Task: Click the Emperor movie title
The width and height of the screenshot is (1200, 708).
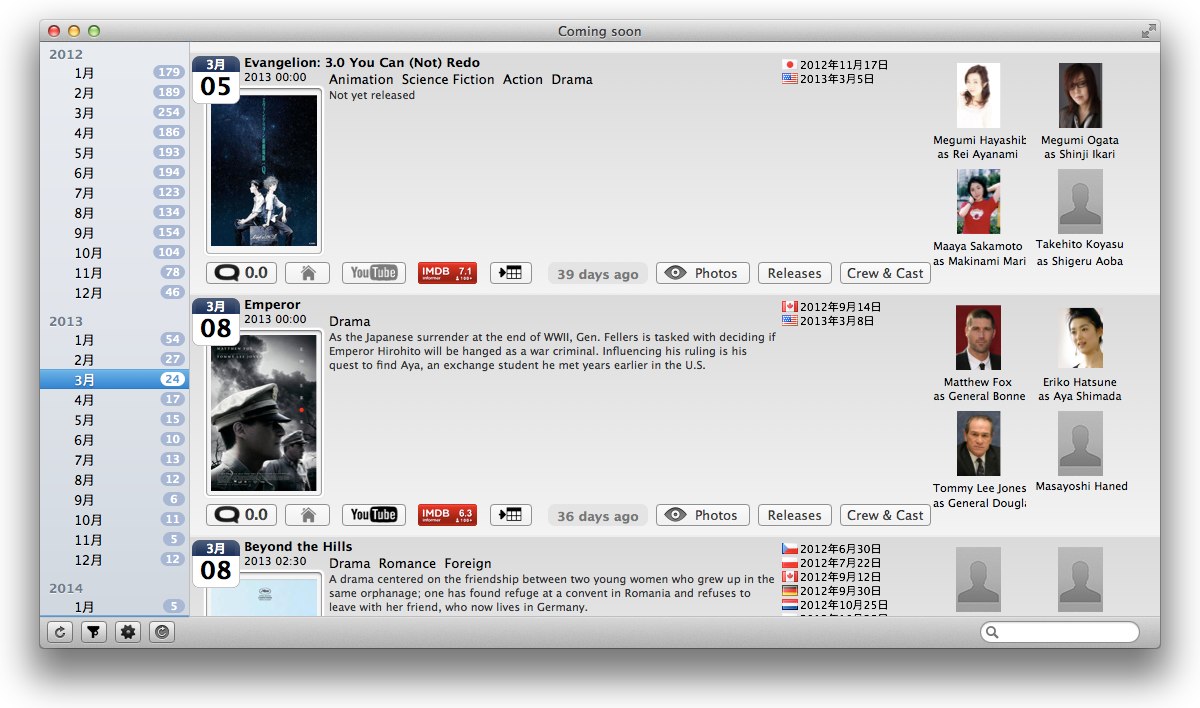Action: point(272,305)
